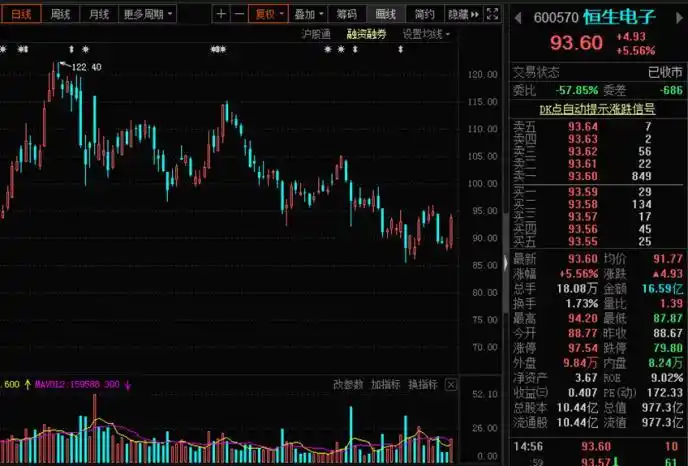
Task: Click the plus zoom-in chart icon
Action: 221,14
